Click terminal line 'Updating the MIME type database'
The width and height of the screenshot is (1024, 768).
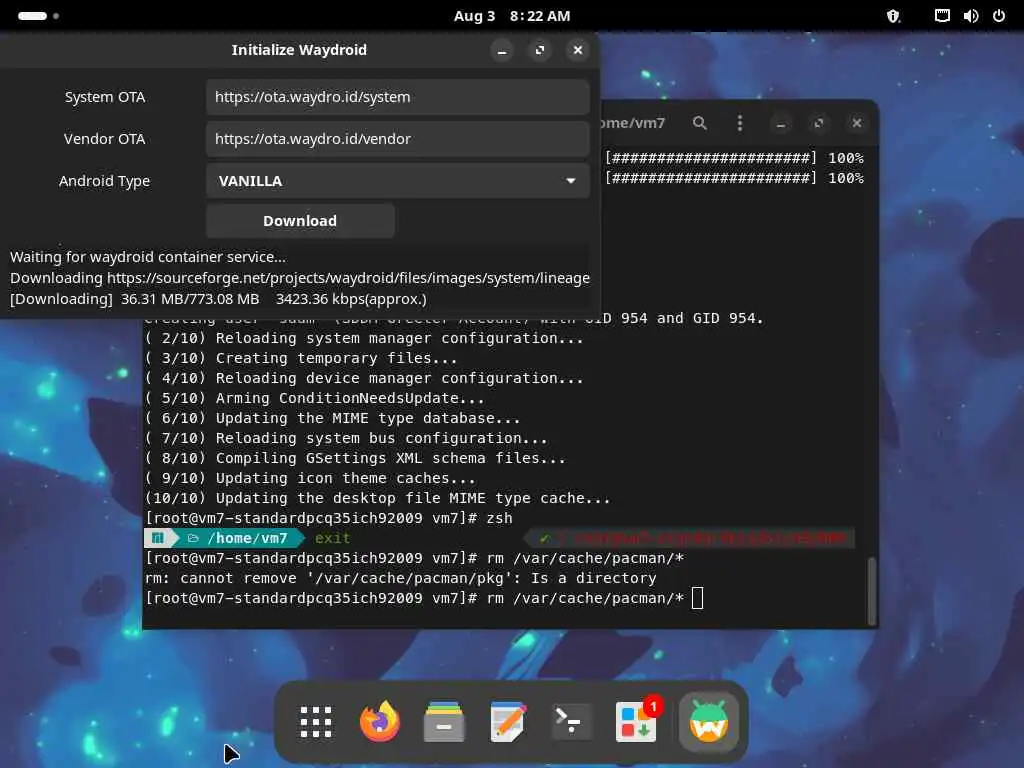(x=332, y=418)
